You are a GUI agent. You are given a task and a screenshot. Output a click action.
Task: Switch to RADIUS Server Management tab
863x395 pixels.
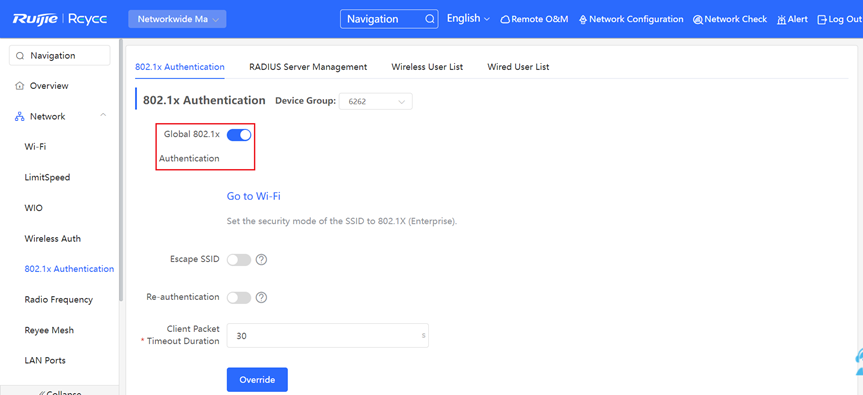click(x=308, y=67)
